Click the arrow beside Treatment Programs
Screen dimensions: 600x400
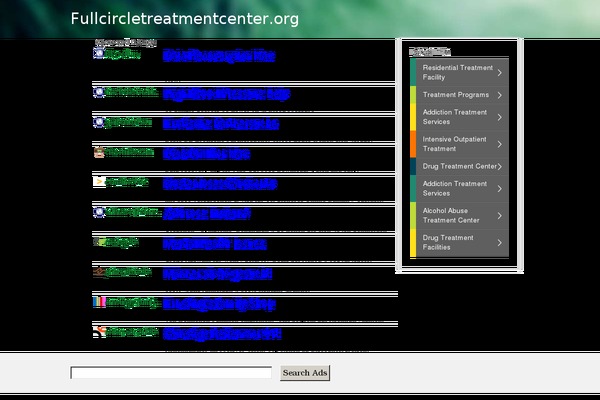point(500,95)
